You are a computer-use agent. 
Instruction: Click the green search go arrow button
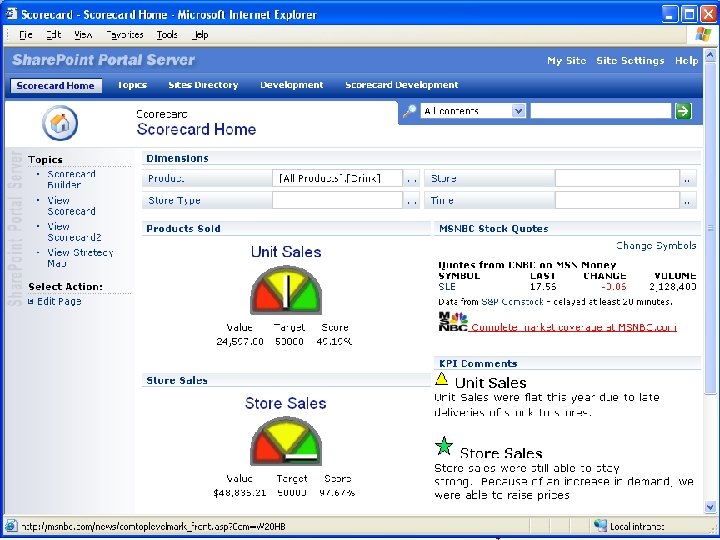(683, 111)
